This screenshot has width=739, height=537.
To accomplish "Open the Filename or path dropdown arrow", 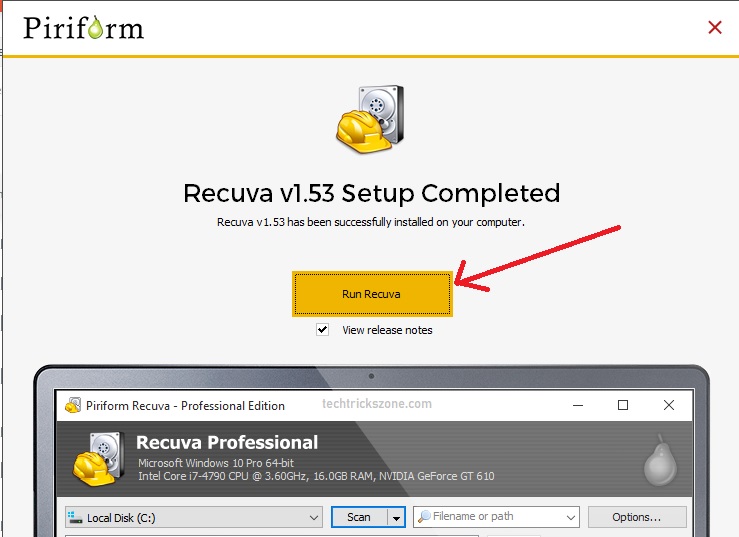I will 571,518.
